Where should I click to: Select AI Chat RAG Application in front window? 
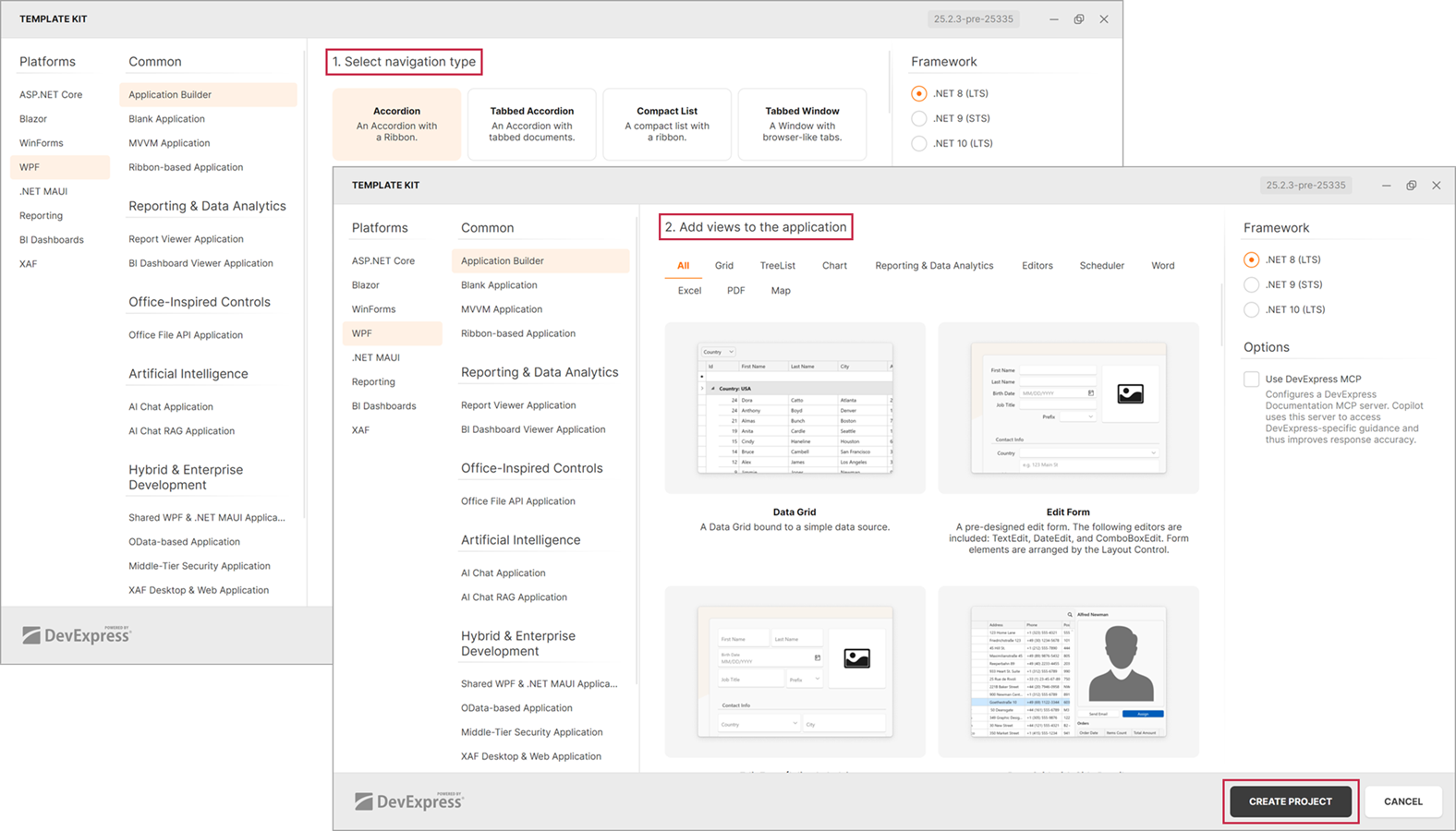514,597
